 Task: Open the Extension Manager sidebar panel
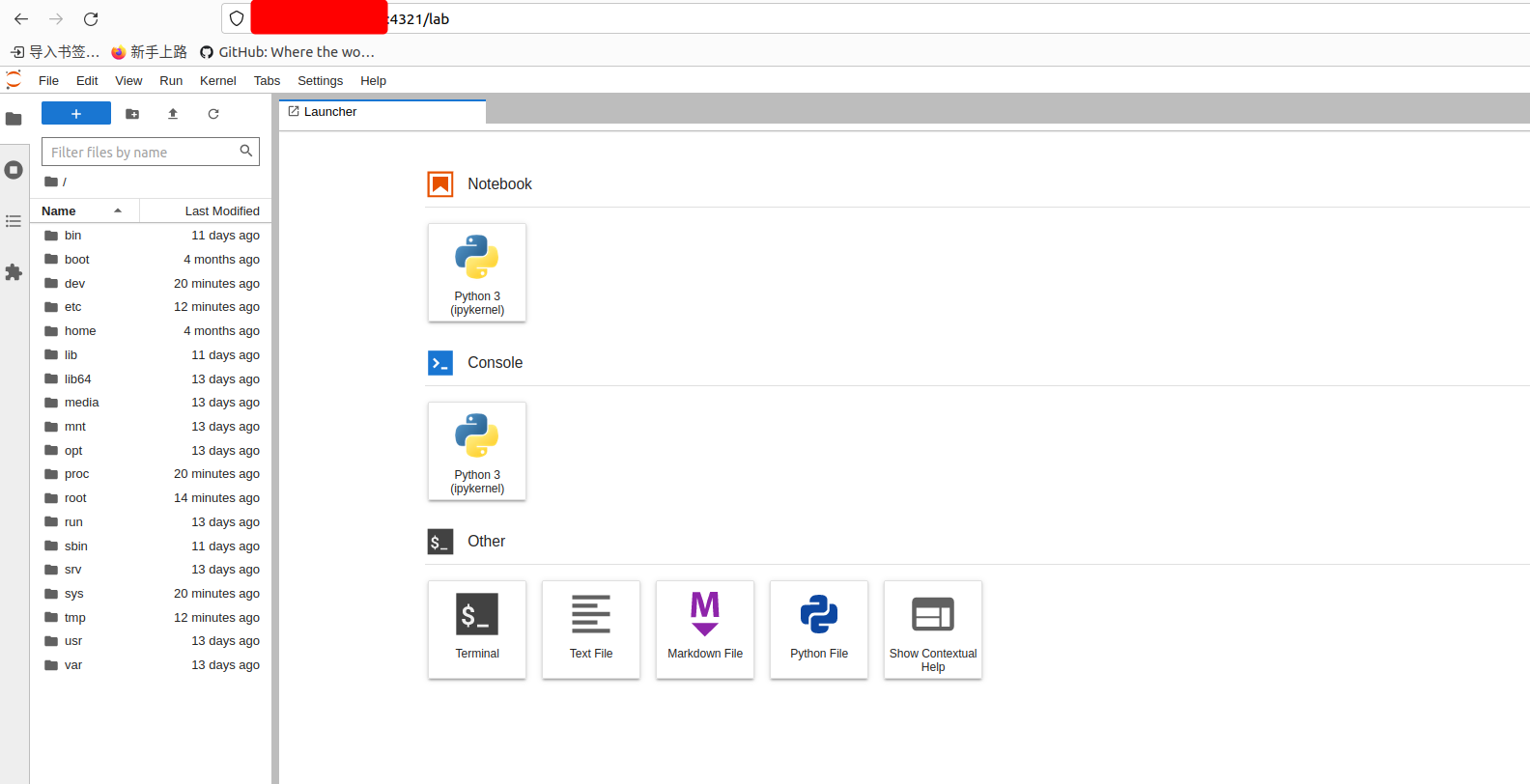(14, 272)
